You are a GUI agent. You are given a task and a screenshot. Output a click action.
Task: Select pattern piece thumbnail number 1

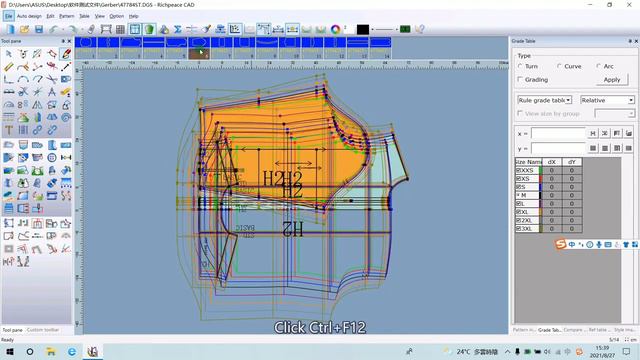point(86,48)
